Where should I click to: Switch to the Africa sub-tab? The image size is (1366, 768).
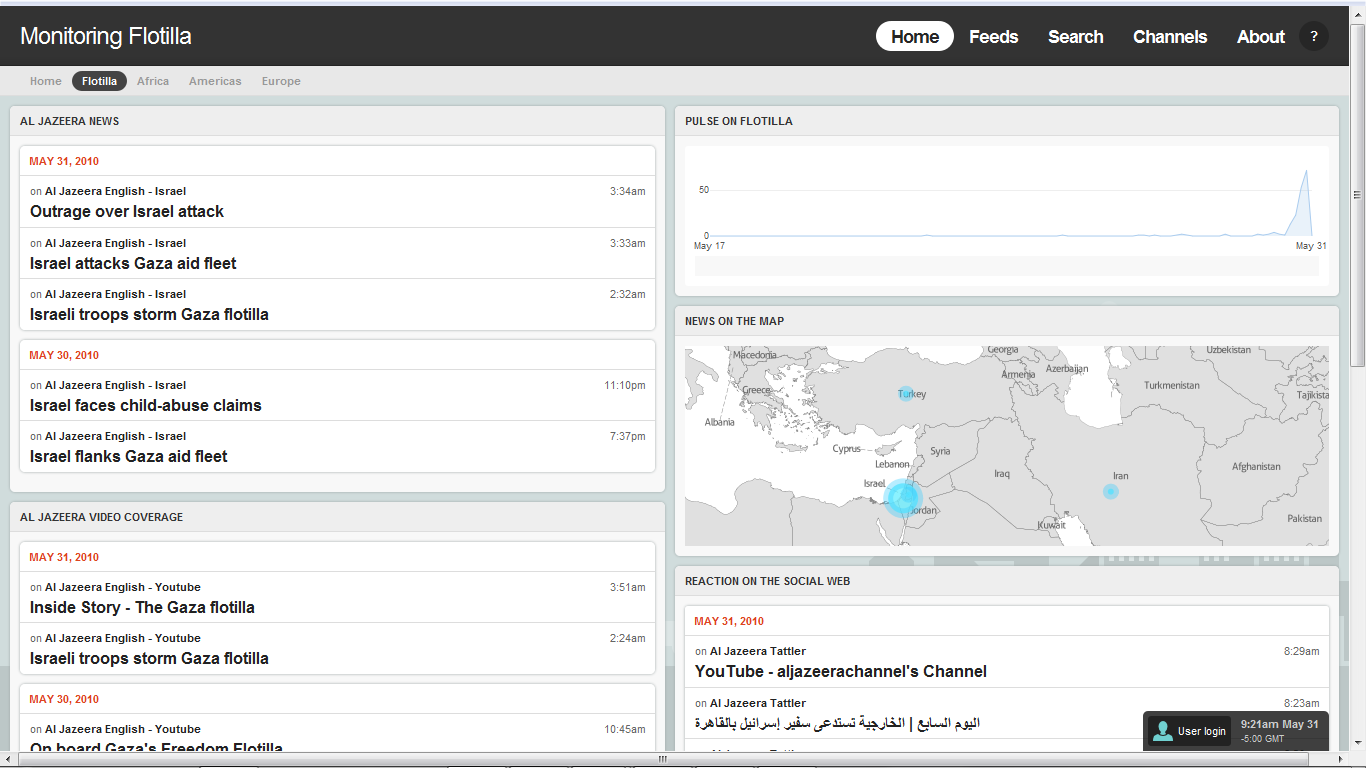(x=153, y=81)
